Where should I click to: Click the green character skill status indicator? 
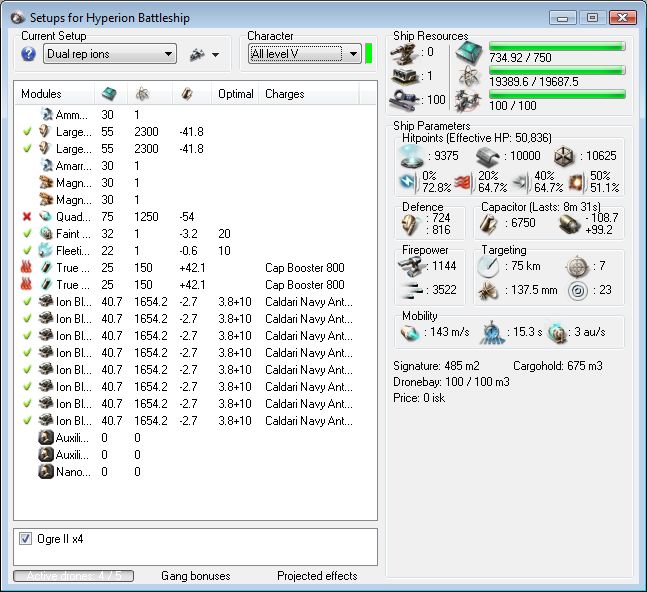click(x=368, y=54)
